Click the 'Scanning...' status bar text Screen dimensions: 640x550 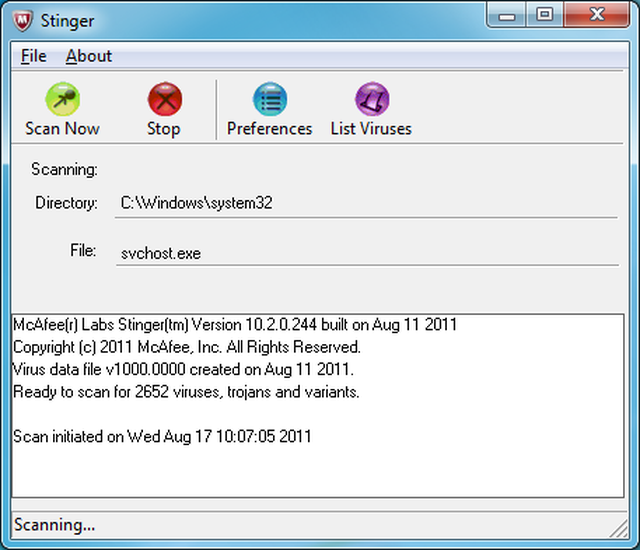(54, 525)
